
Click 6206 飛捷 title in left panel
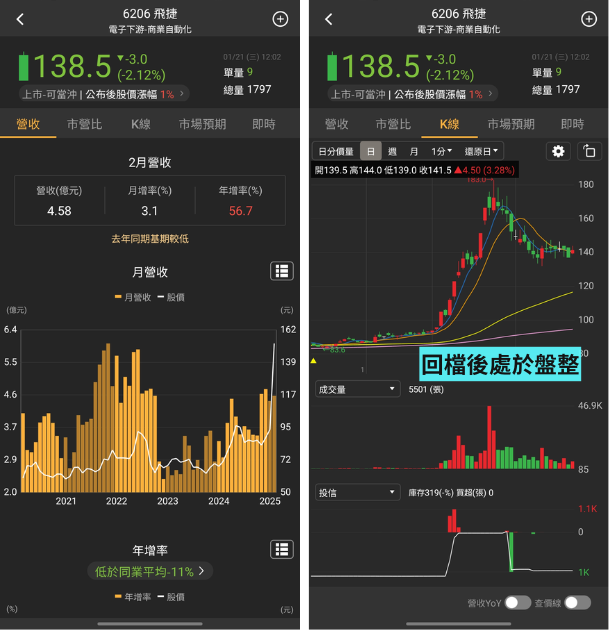150,14
